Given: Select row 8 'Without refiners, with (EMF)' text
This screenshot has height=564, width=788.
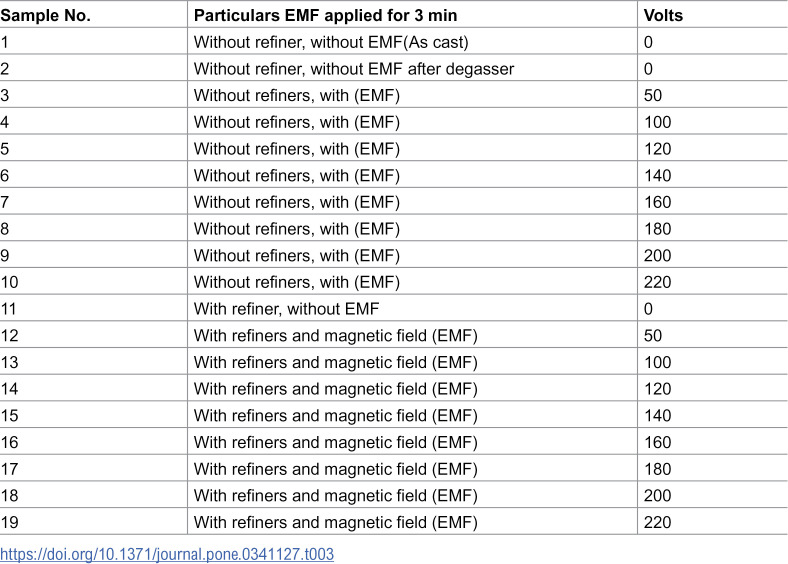Looking at the screenshot, I should coord(297,229).
